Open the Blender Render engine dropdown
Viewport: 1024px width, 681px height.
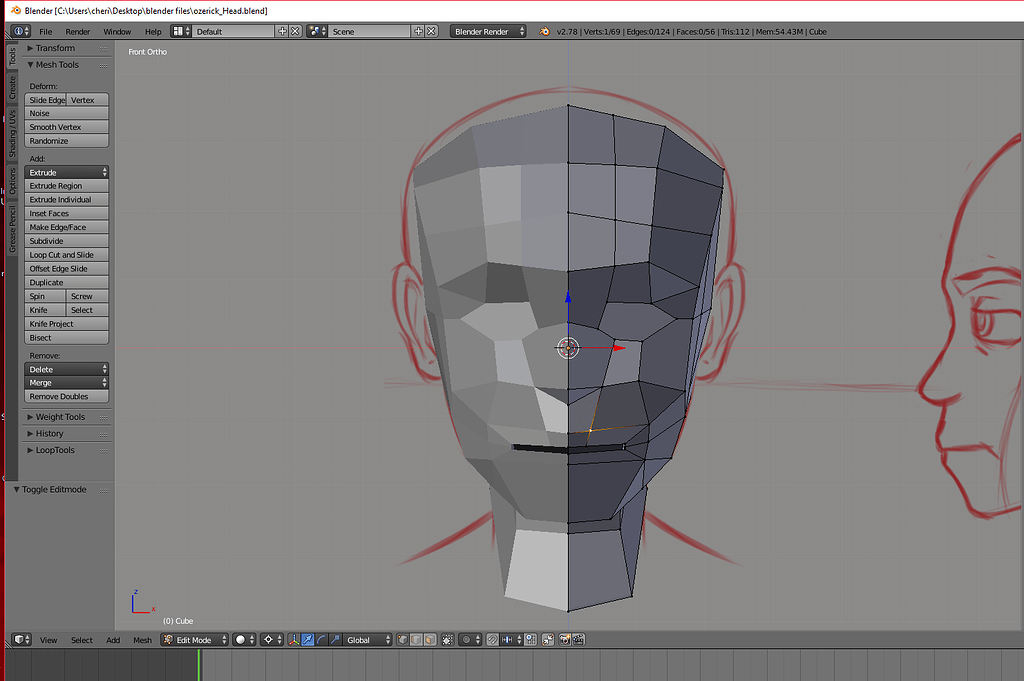(x=488, y=31)
